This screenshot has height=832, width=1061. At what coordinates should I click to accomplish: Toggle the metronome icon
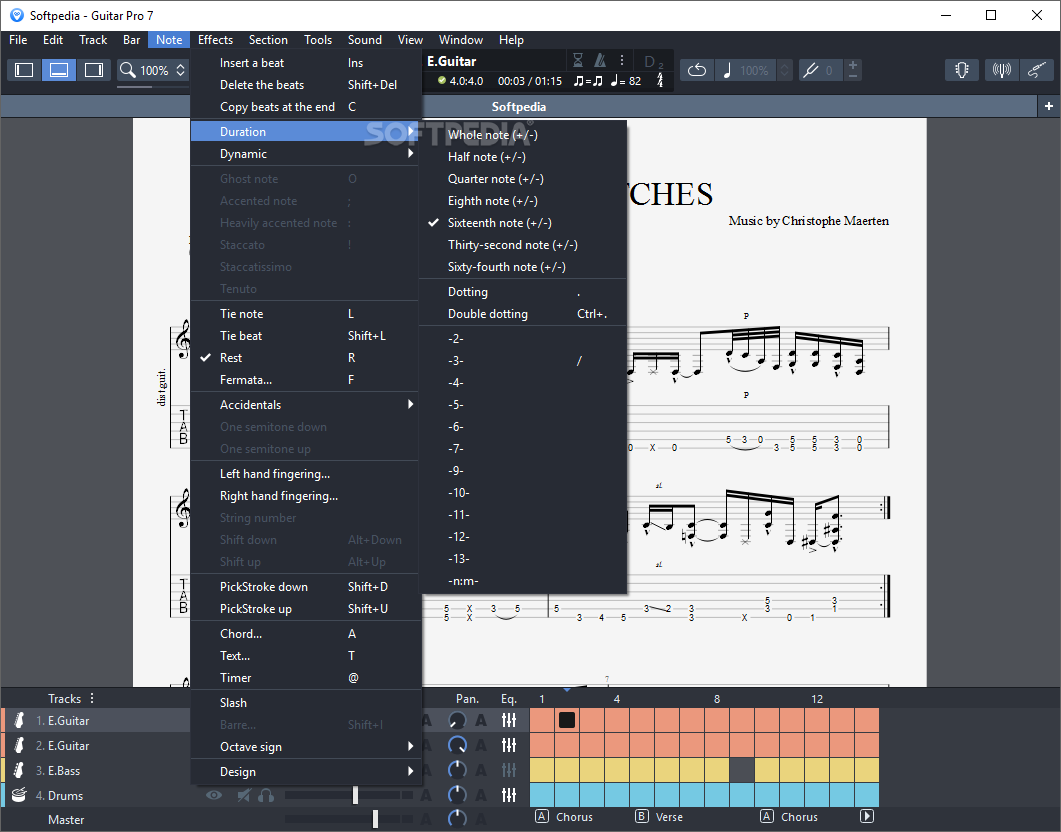(x=600, y=61)
